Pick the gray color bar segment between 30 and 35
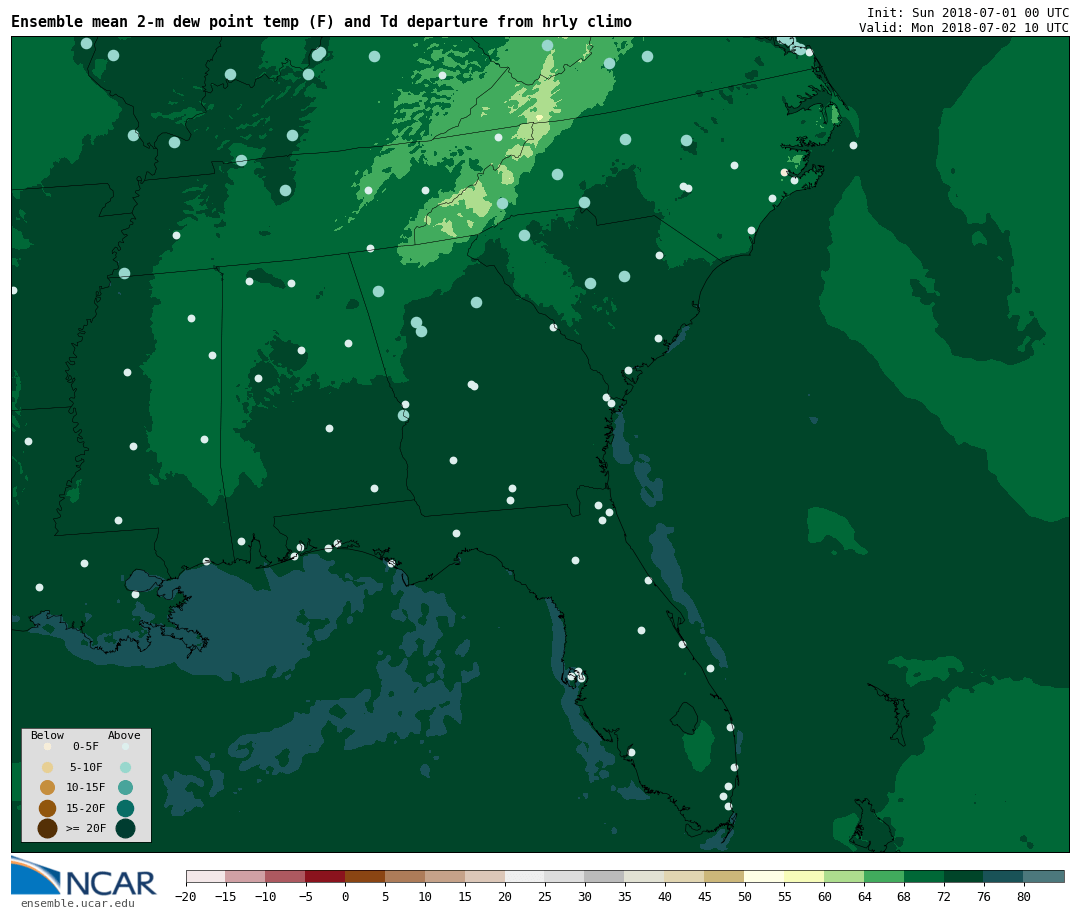1080x915 pixels. coord(605,876)
